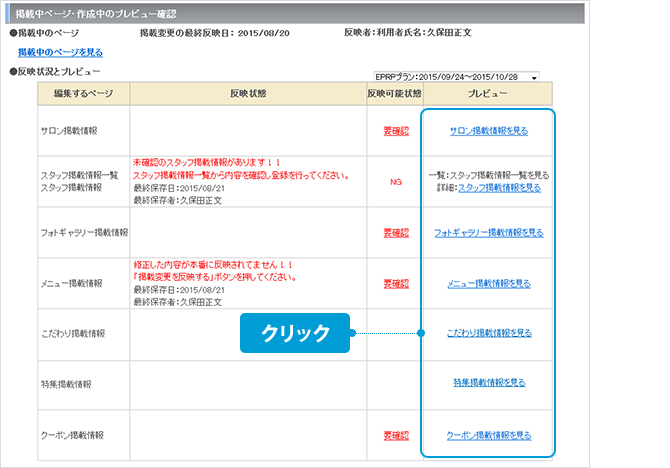Click the blue クリック callout label

295,333
